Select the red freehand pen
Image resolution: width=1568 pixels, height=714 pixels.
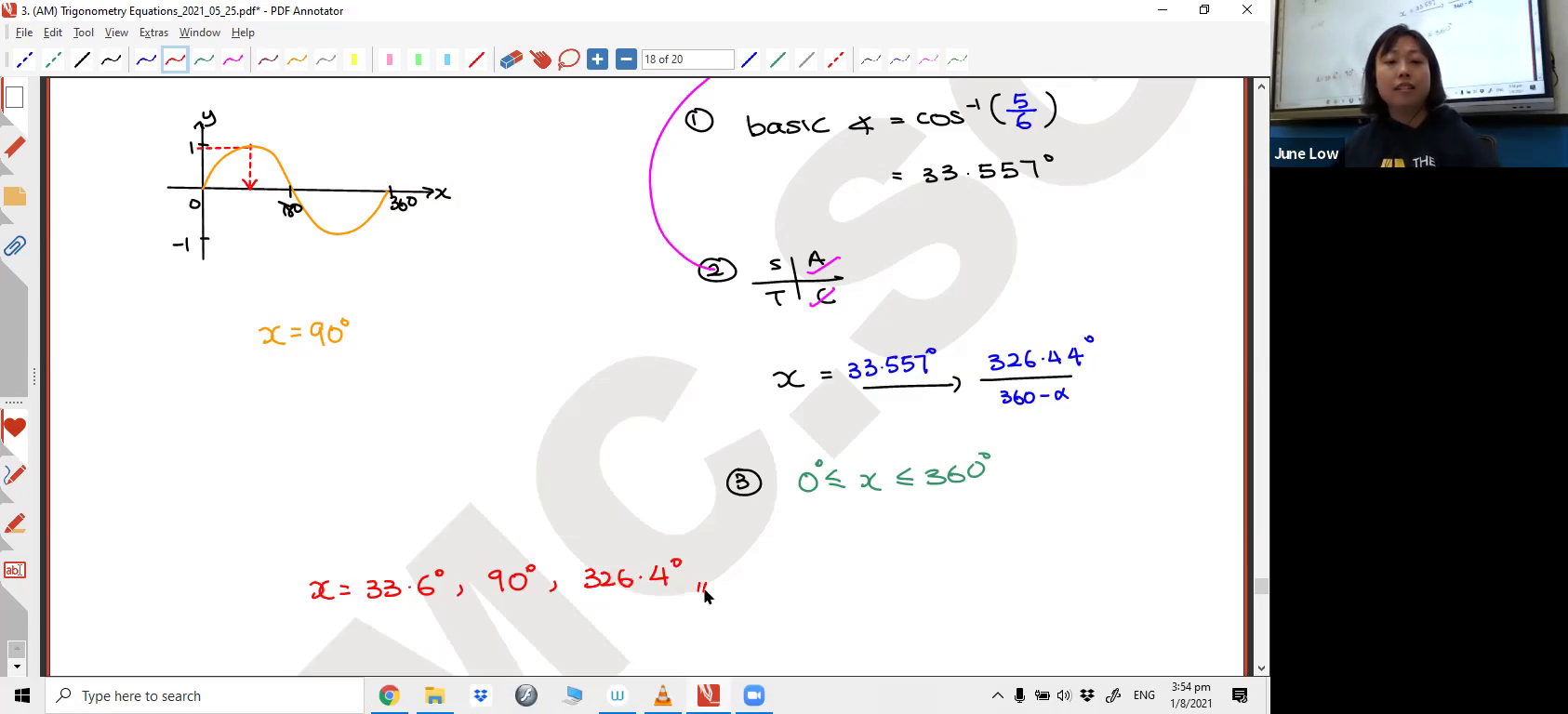[175, 59]
